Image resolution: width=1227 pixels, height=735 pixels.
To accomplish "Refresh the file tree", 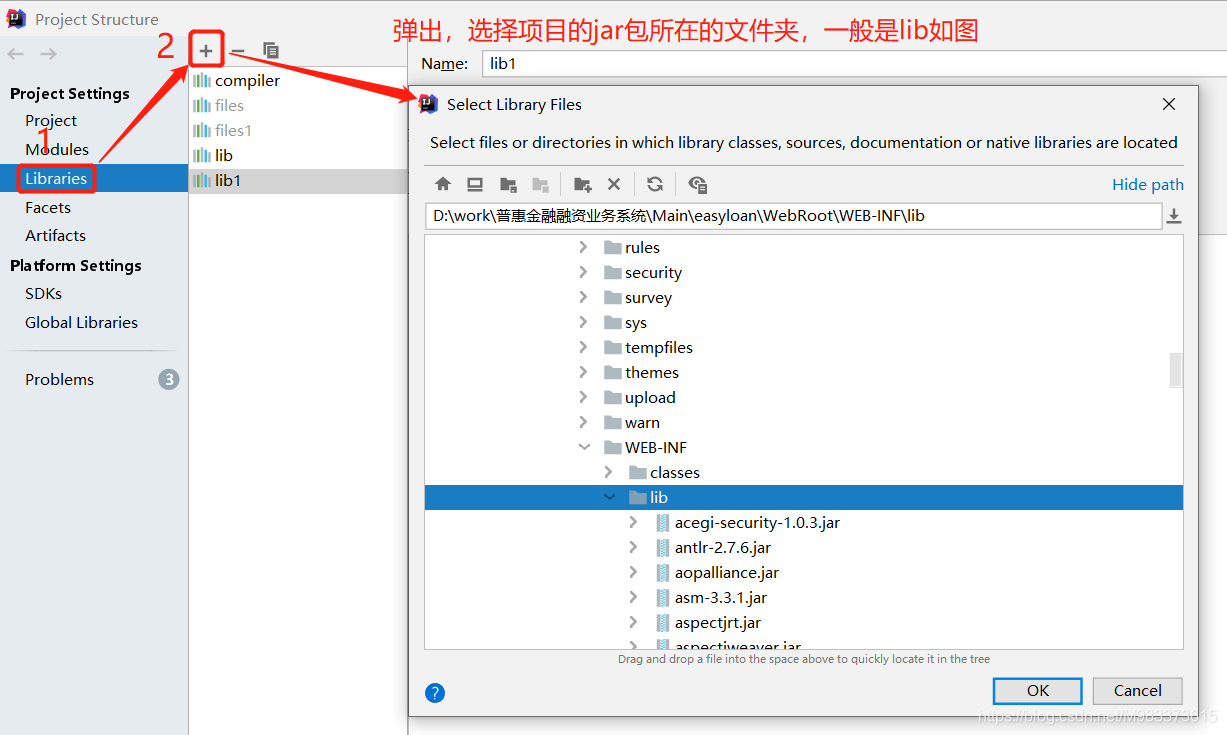I will pyautogui.click(x=655, y=184).
